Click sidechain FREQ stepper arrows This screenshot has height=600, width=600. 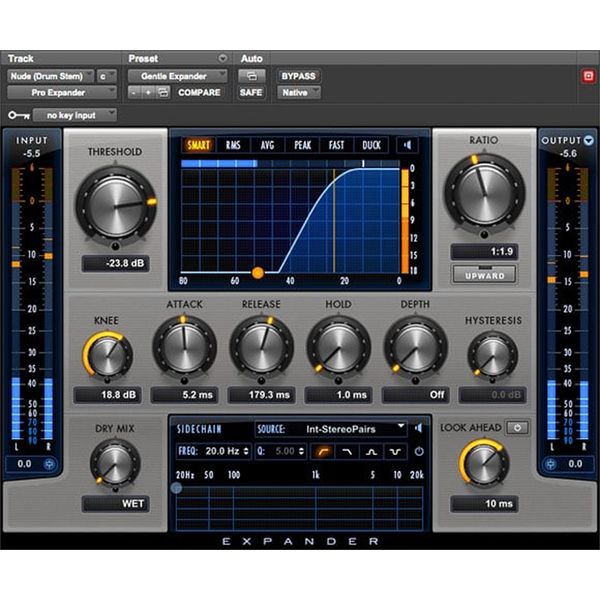point(246,452)
